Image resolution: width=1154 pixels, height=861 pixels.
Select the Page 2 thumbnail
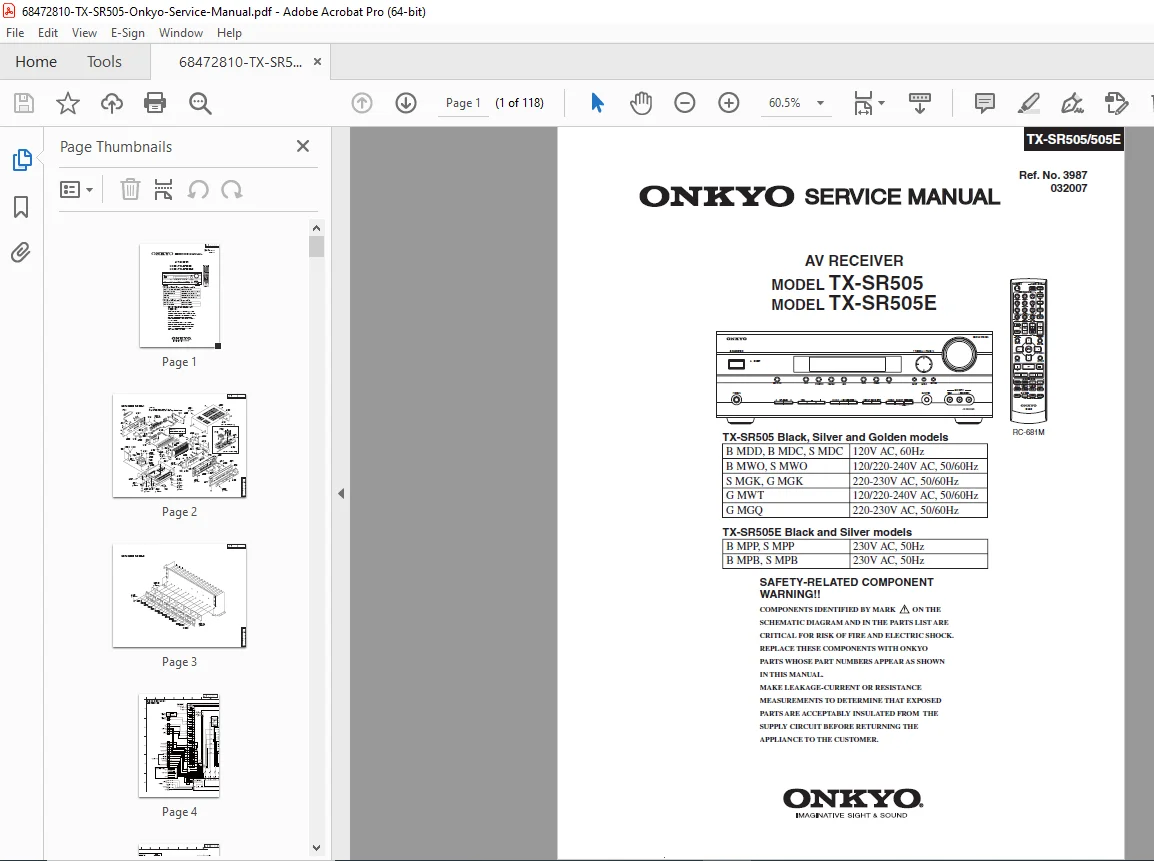tap(180, 446)
